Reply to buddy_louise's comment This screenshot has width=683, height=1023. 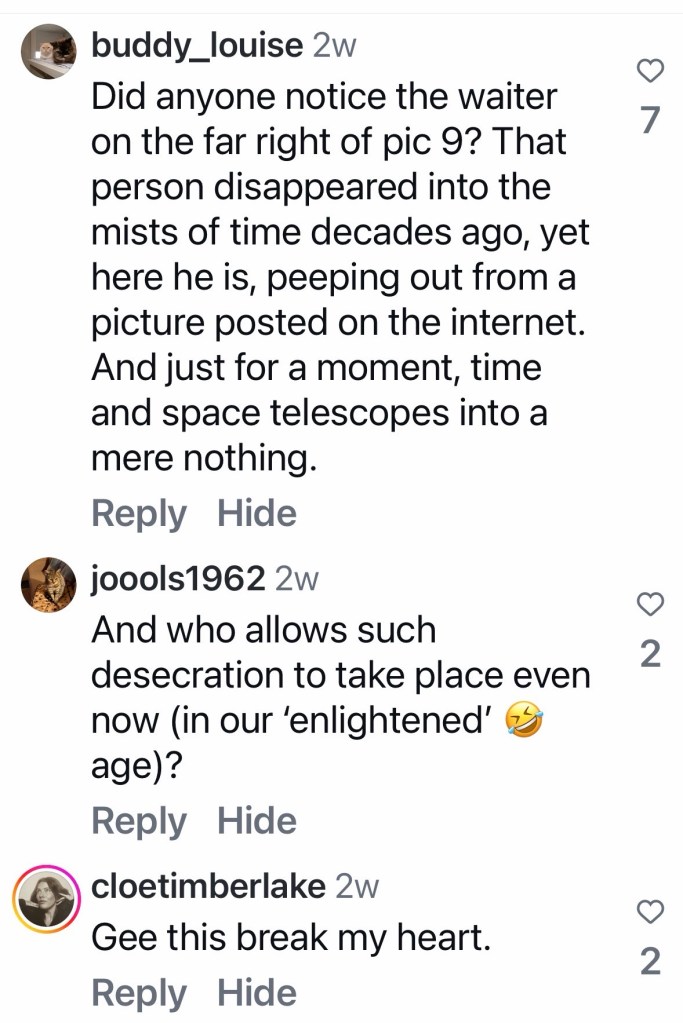(x=138, y=514)
